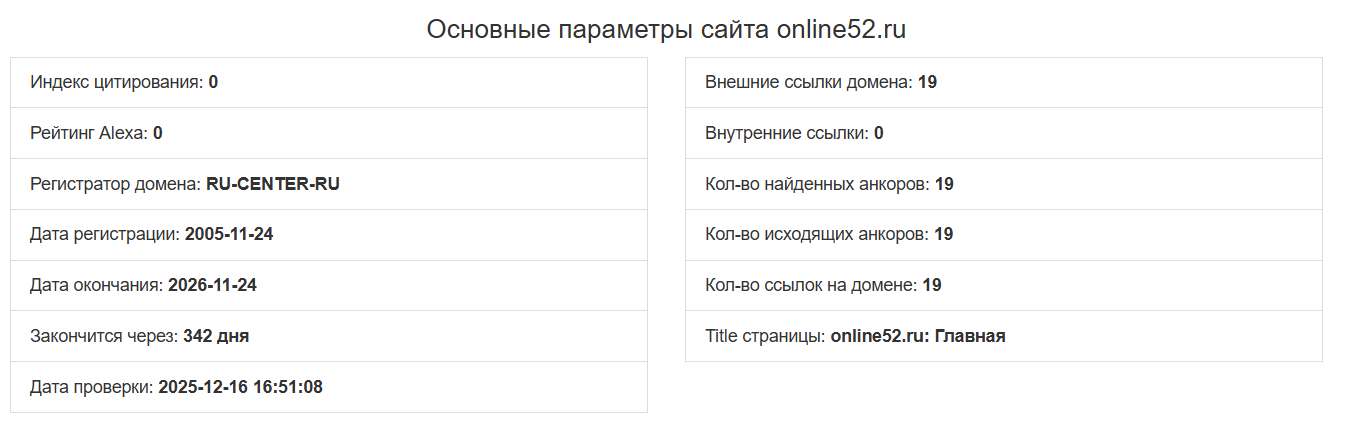1366x445 pixels.
Task: Click the "Дата окончания" label
Action: [x=96, y=285]
